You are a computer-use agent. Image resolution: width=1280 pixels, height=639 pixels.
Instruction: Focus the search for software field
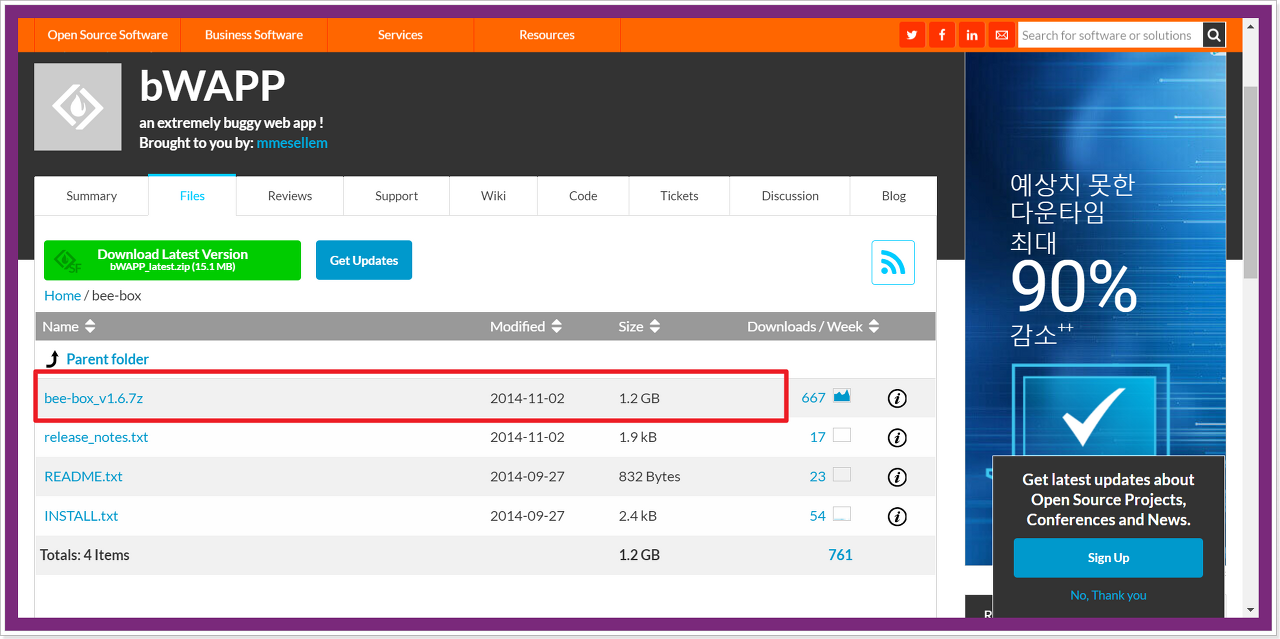coord(1110,35)
